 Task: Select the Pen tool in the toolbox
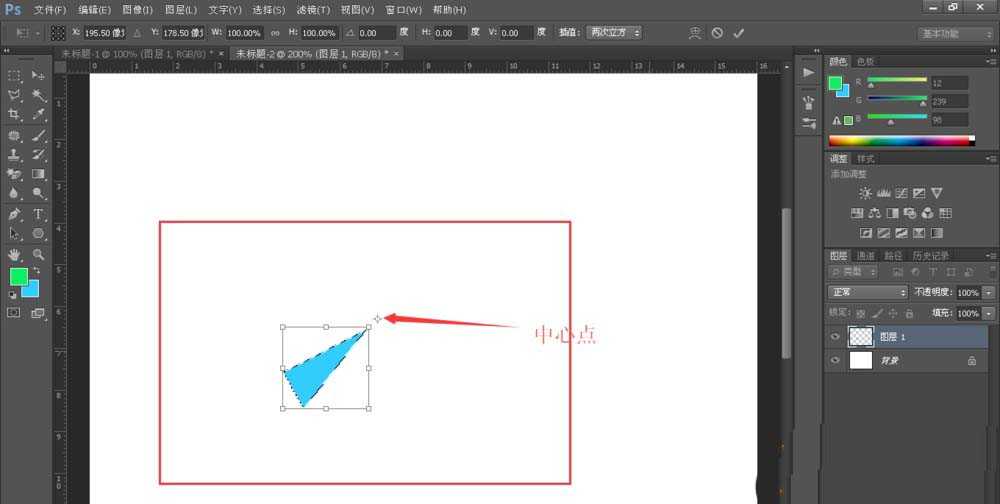pyautogui.click(x=14, y=214)
